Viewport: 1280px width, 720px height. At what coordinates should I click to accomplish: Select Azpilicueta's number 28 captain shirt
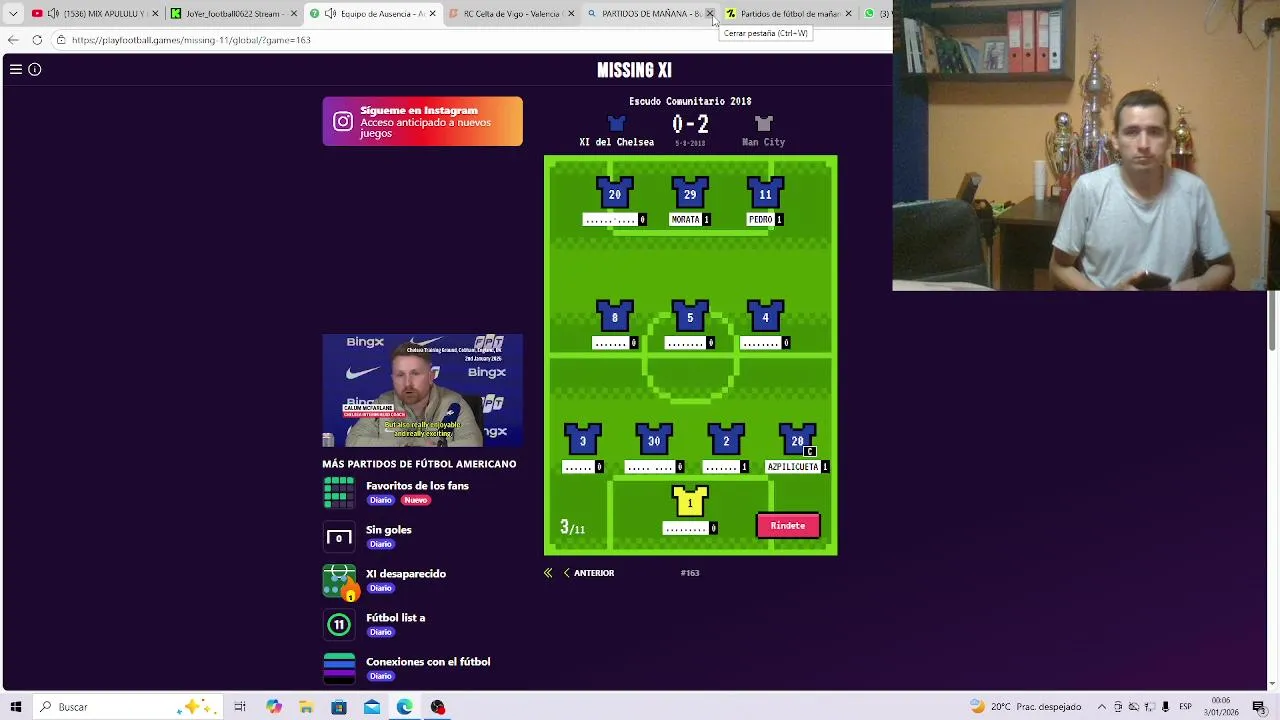[797, 440]
